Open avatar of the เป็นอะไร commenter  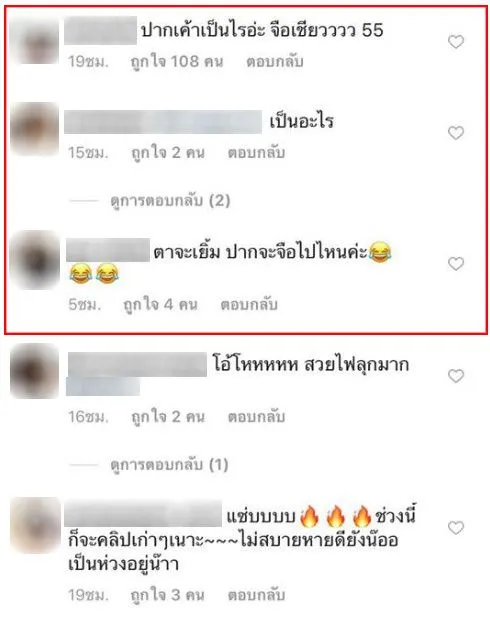pos(35,130)
